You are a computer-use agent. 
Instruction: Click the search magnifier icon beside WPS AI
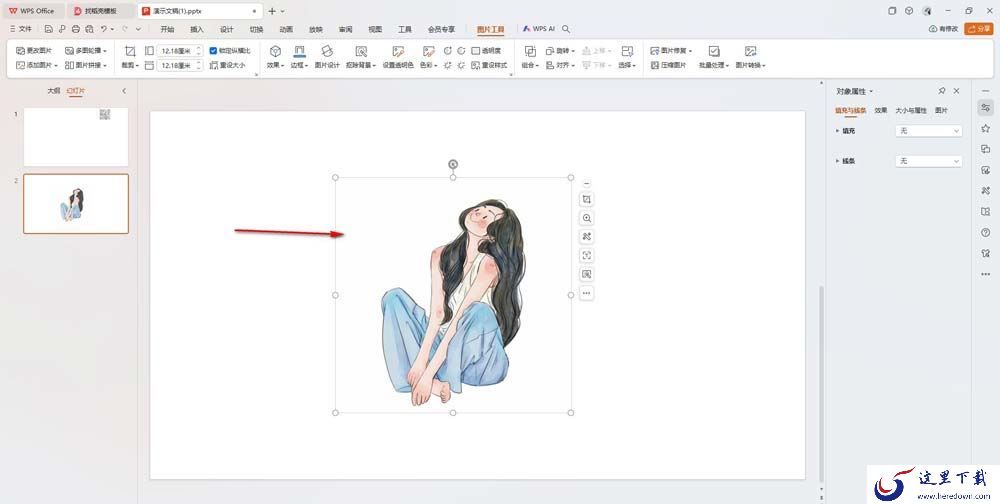566,29
